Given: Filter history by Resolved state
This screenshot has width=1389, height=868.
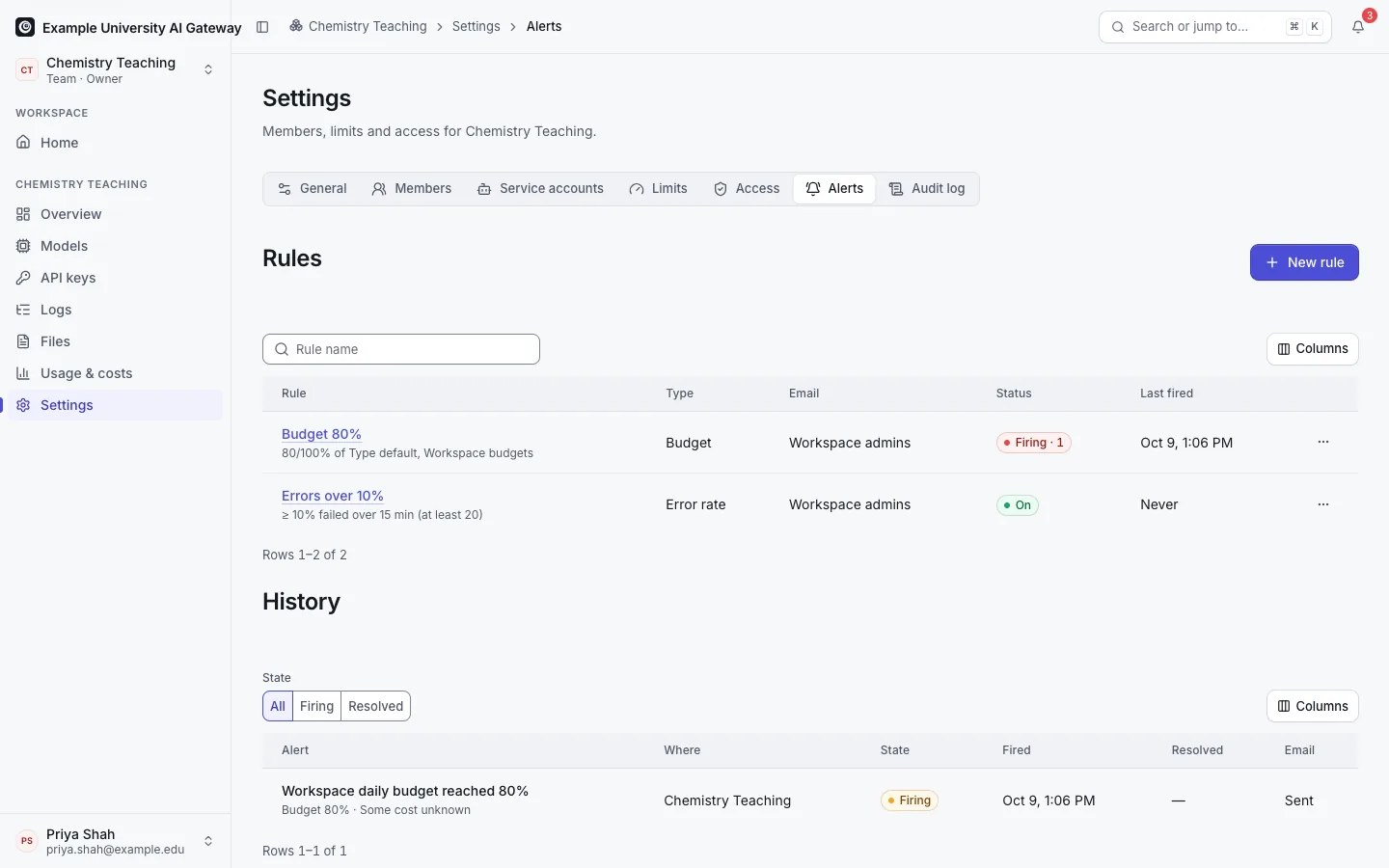Looking at the screenshot, I should click(x=375, y=706).
